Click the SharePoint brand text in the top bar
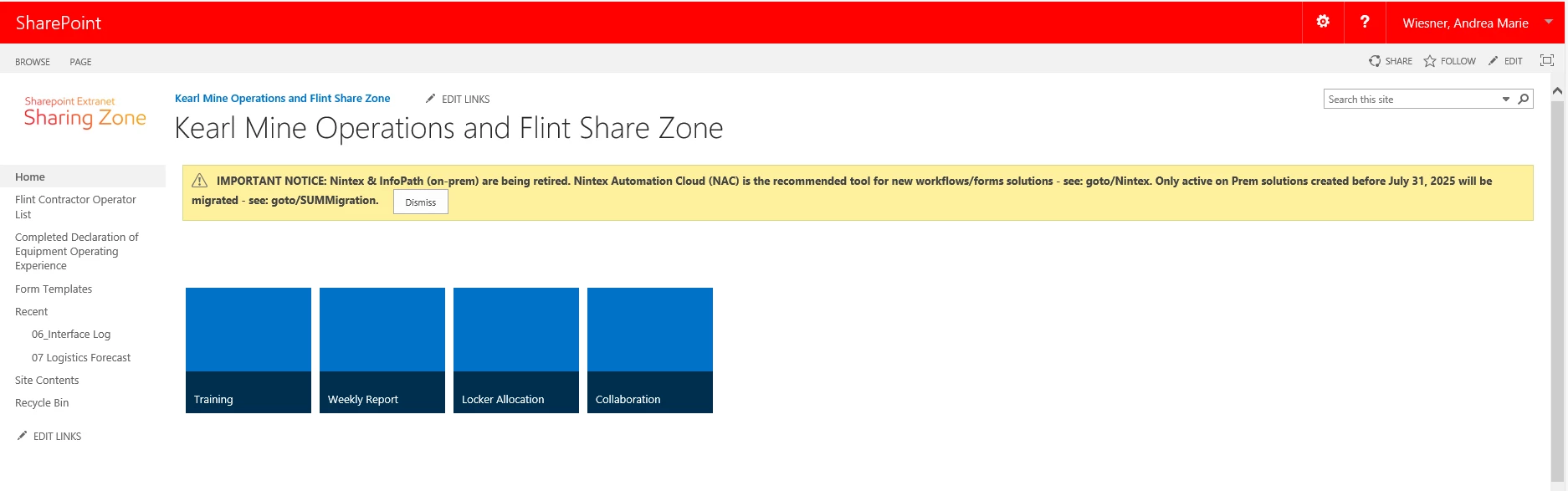 click(x=59, y=23)
